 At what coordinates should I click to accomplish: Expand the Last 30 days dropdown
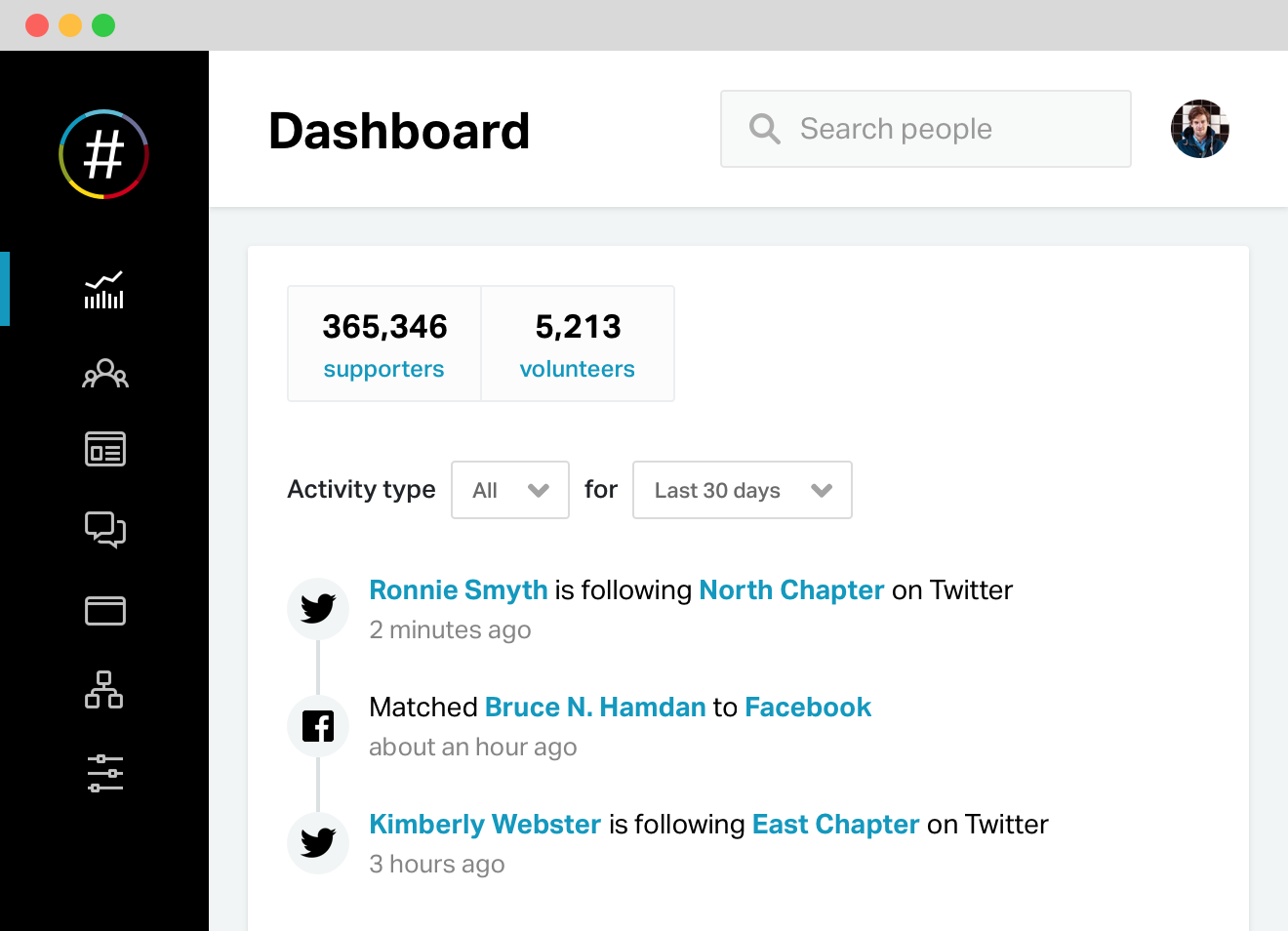743,490
